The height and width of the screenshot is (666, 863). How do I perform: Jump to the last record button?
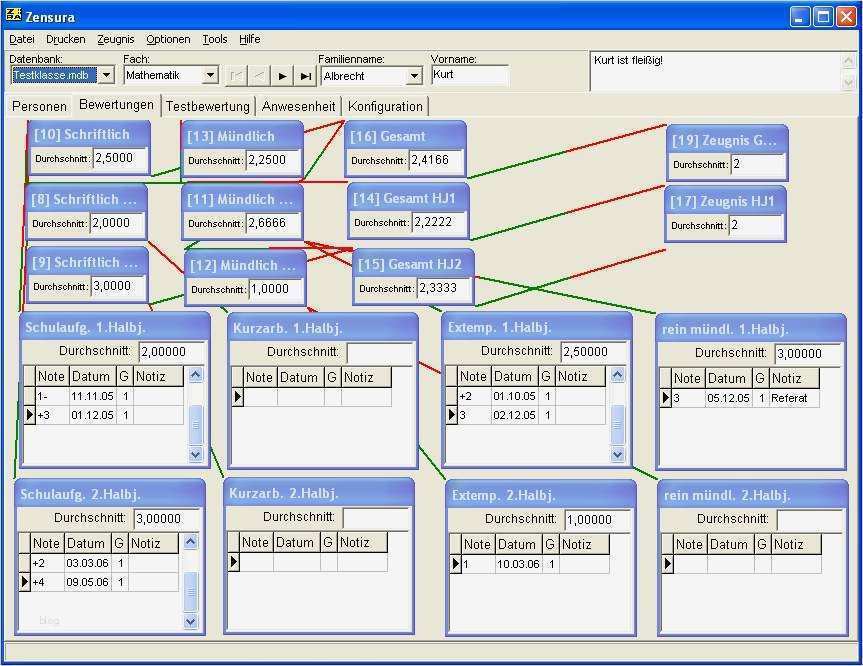305,75
